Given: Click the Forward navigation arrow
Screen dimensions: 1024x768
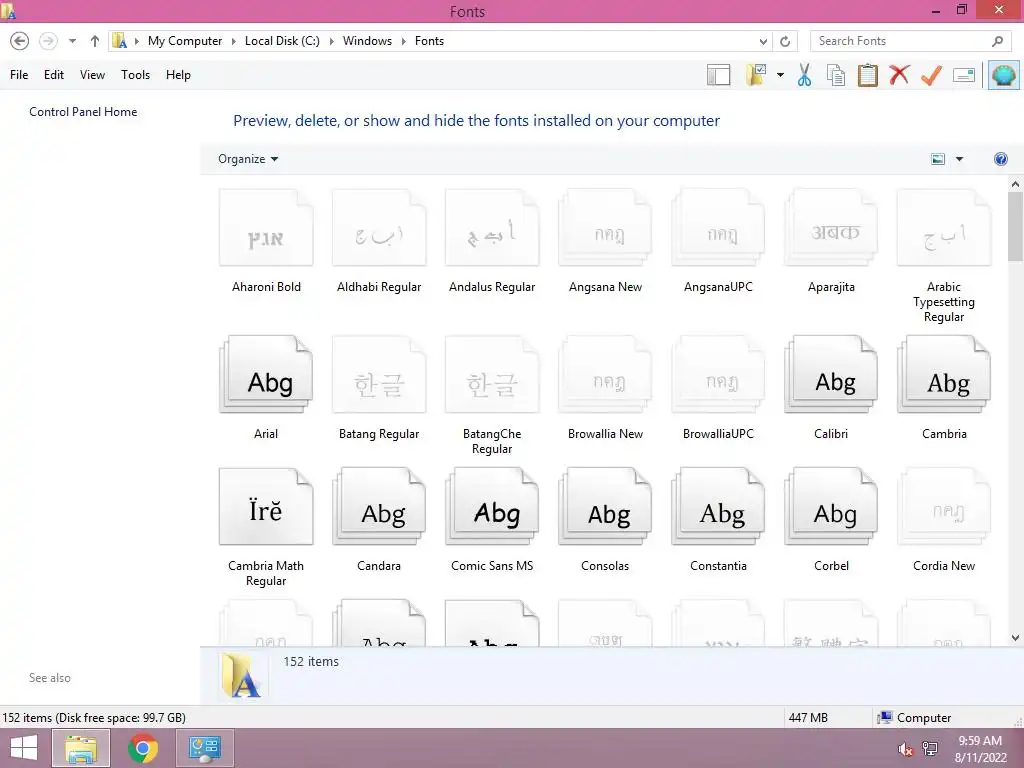Looking at the screenshot, I should [48, 41].
